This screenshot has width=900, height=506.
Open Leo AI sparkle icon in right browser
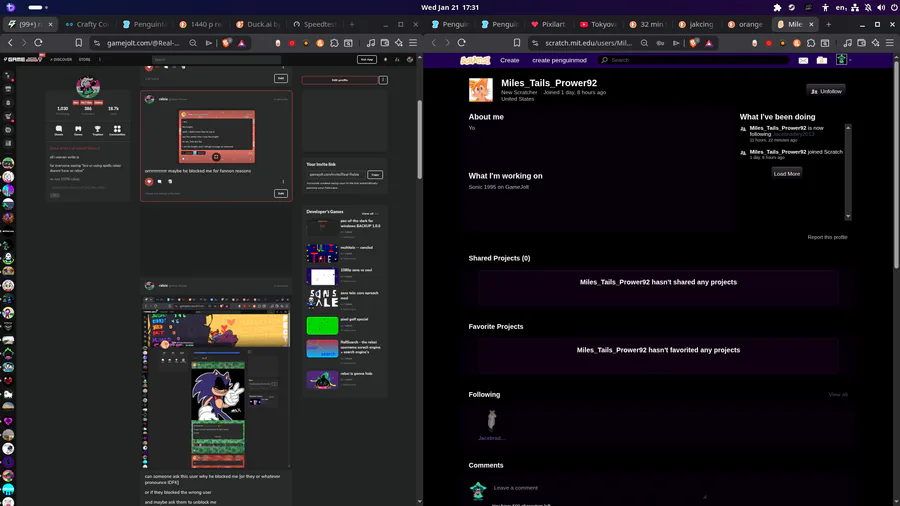click(875, 43)
